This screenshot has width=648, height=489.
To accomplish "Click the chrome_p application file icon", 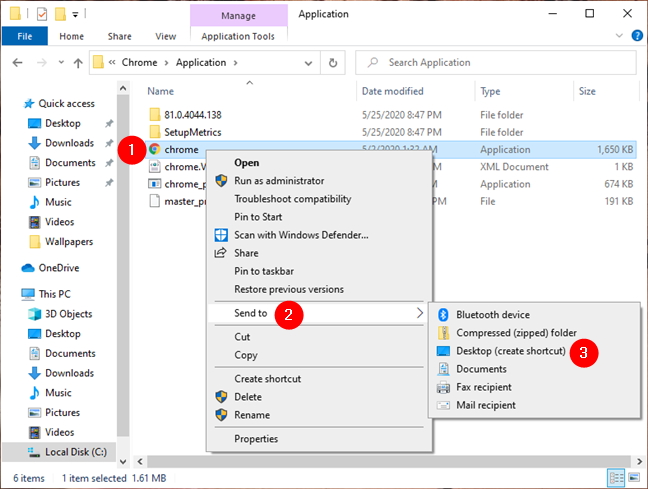I will (x=155, y=184).
